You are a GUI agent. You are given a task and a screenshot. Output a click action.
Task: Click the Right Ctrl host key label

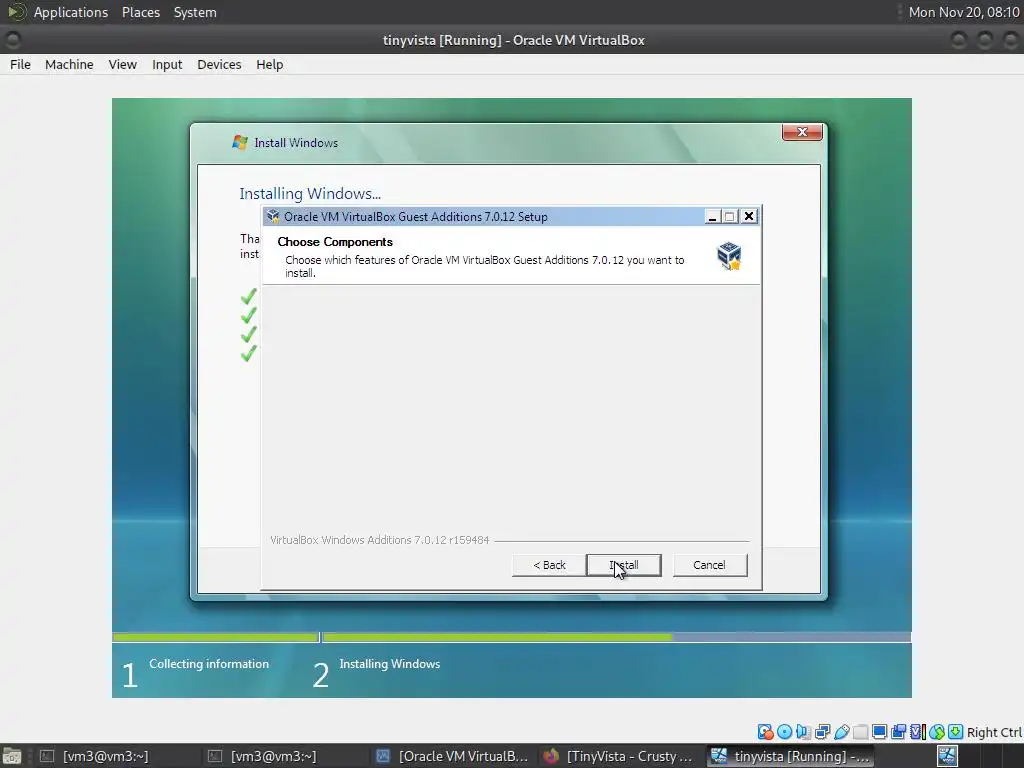tap(994, 733)
